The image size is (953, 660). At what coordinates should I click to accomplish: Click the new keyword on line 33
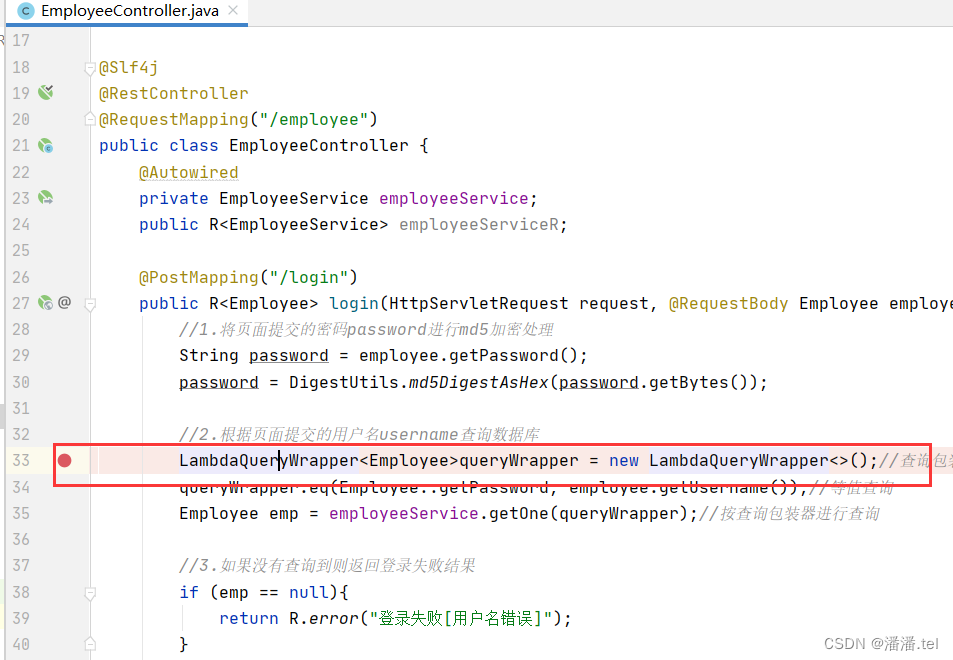click(624, 460)
